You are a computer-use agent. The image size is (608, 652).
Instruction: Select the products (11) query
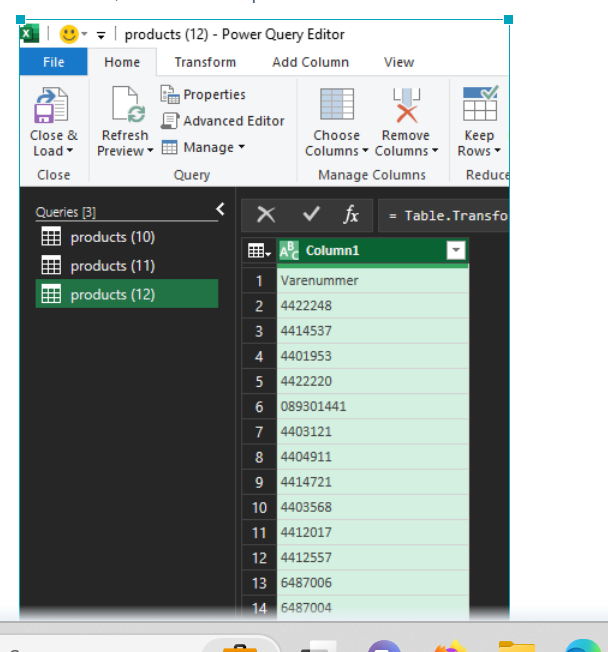click(x=127, y=266)
